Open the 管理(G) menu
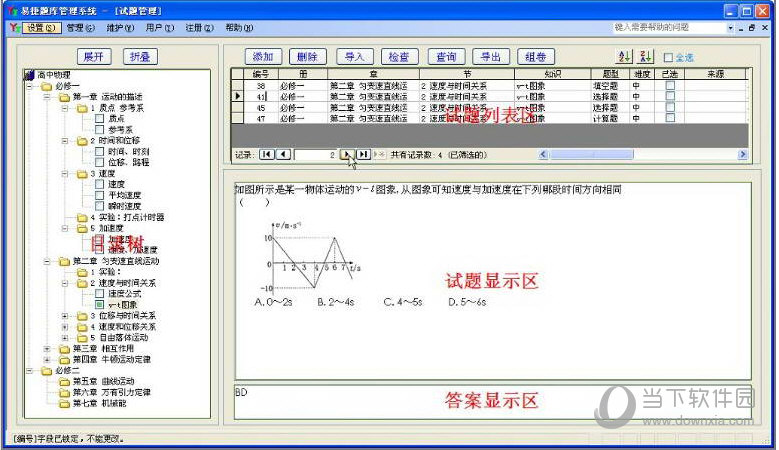The height and width of the screenshot is (450, 779). pos(80,28)
